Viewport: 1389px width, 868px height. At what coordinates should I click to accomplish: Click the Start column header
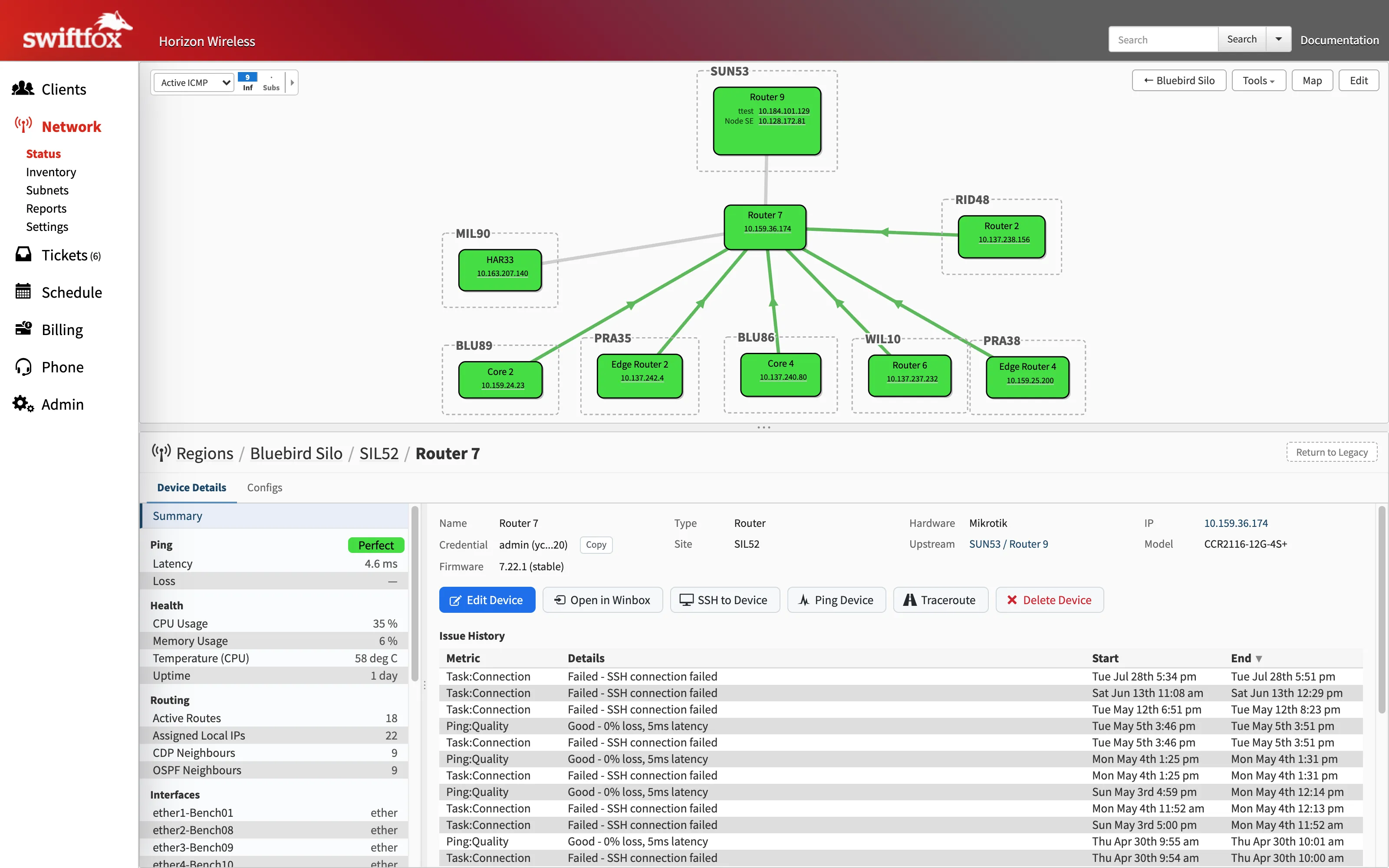[x=1105, y=658]
